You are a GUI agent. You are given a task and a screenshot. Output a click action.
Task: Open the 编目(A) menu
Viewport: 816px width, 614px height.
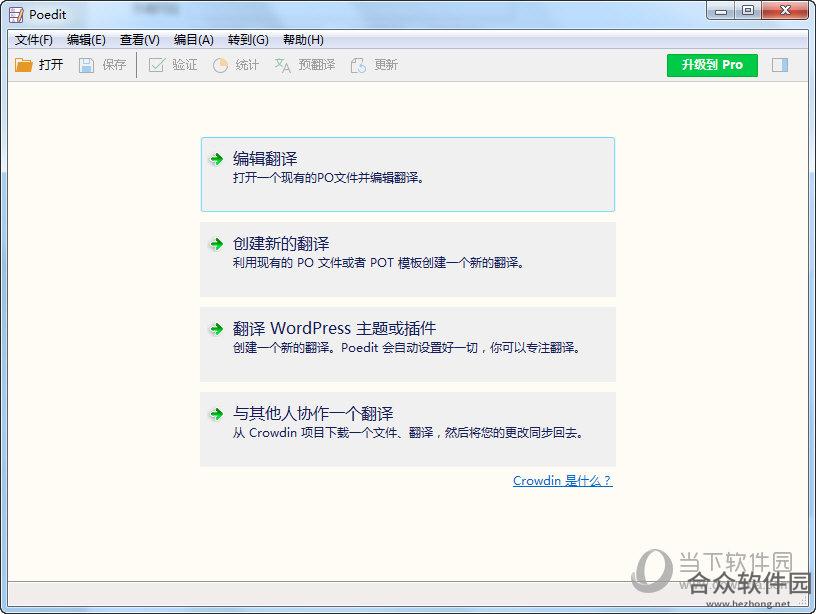[x=194, y=40]
